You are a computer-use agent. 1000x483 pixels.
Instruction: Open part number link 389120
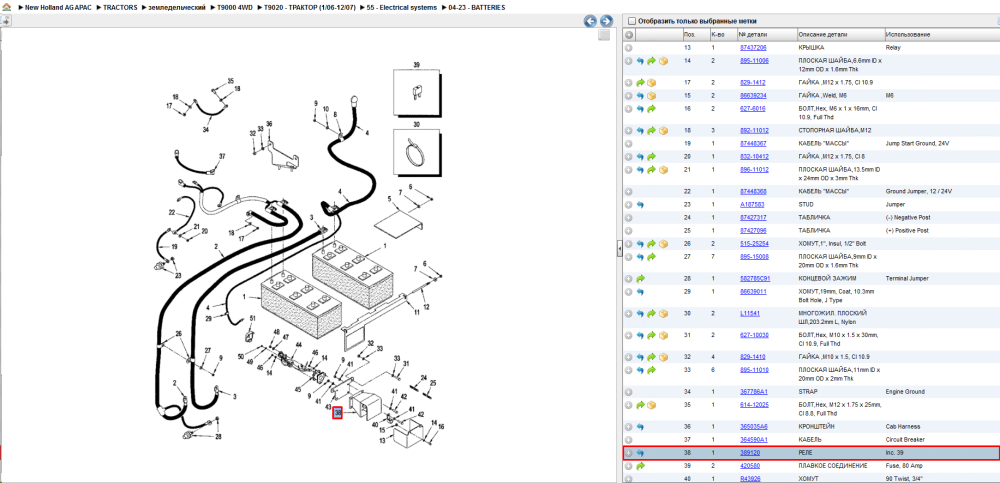coord(750,453)
